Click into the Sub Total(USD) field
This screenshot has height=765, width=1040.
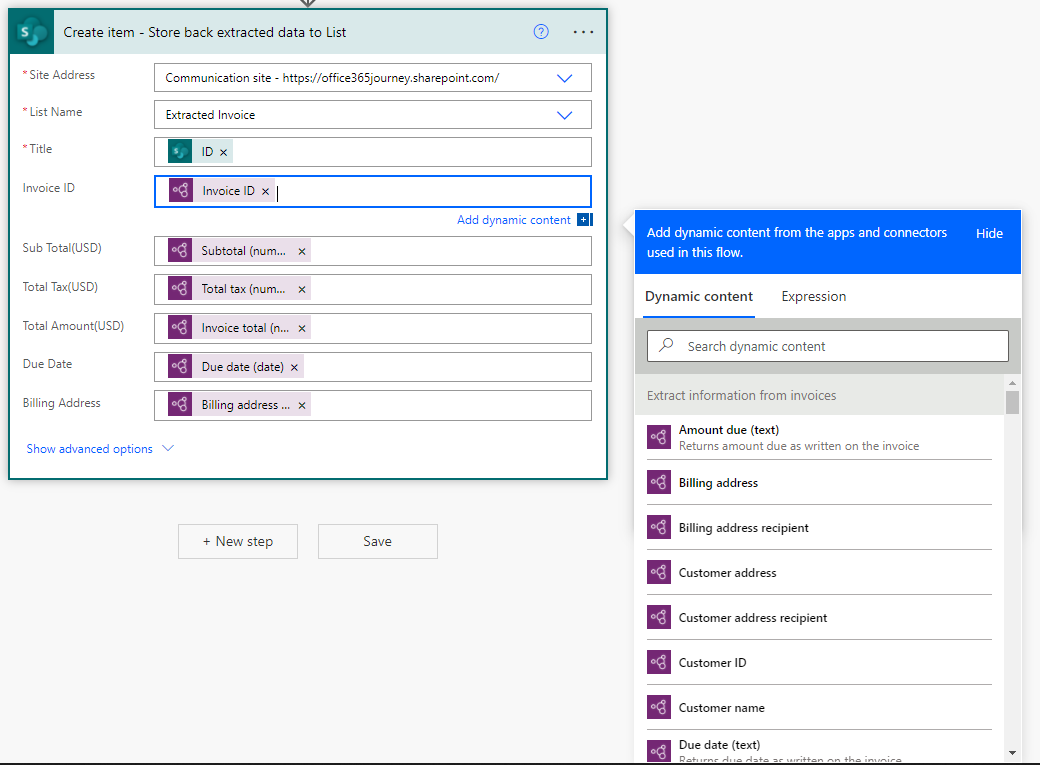373,251
